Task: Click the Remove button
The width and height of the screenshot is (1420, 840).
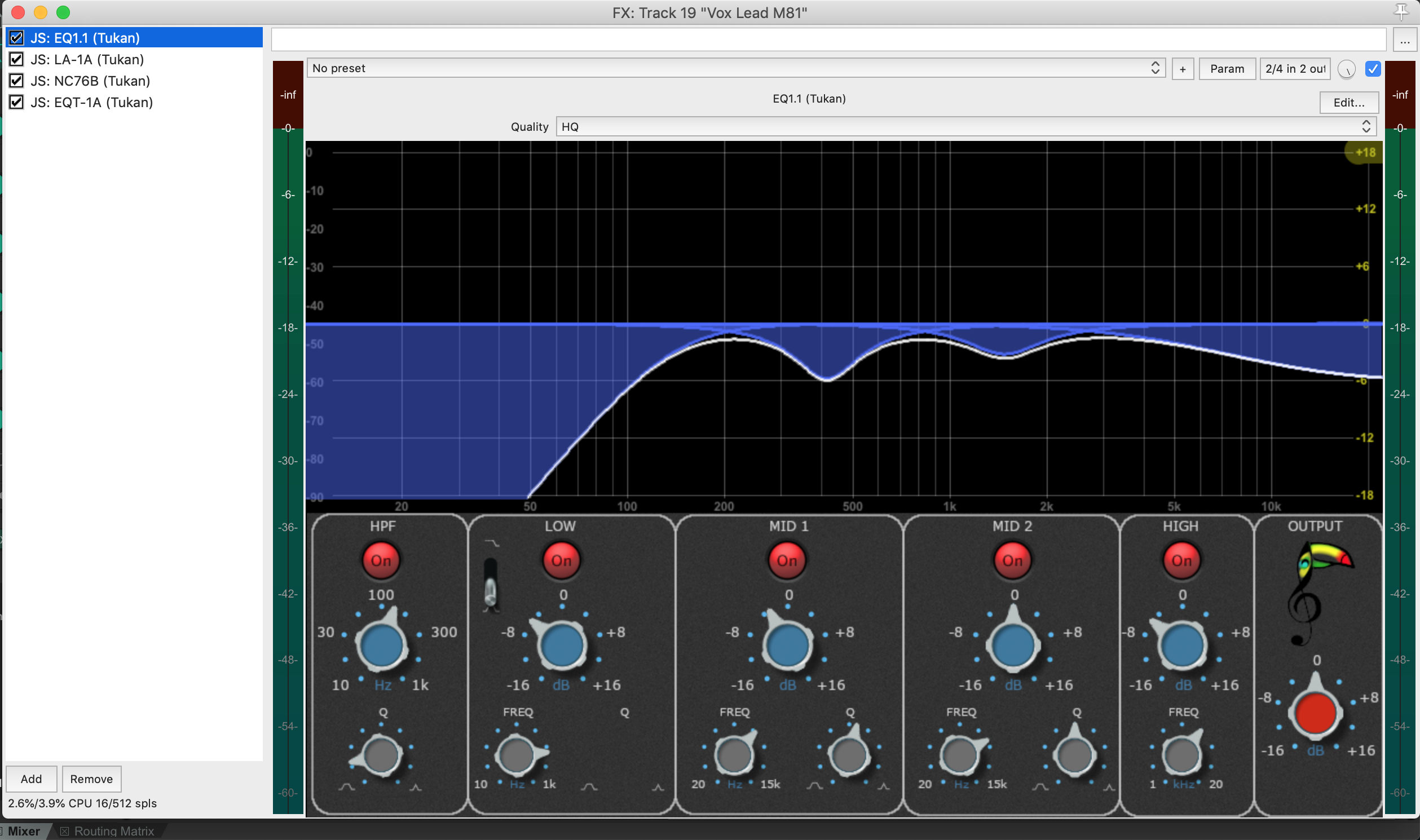Action: click(91, 779)
